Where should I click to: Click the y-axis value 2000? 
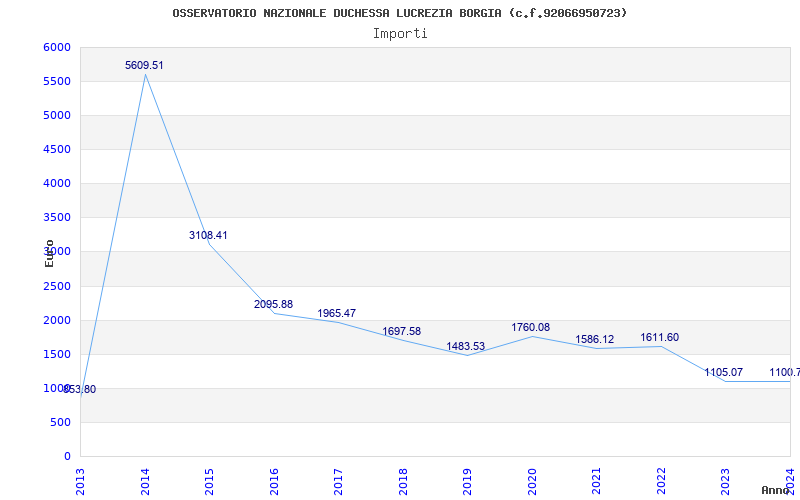tap(57, 320)
